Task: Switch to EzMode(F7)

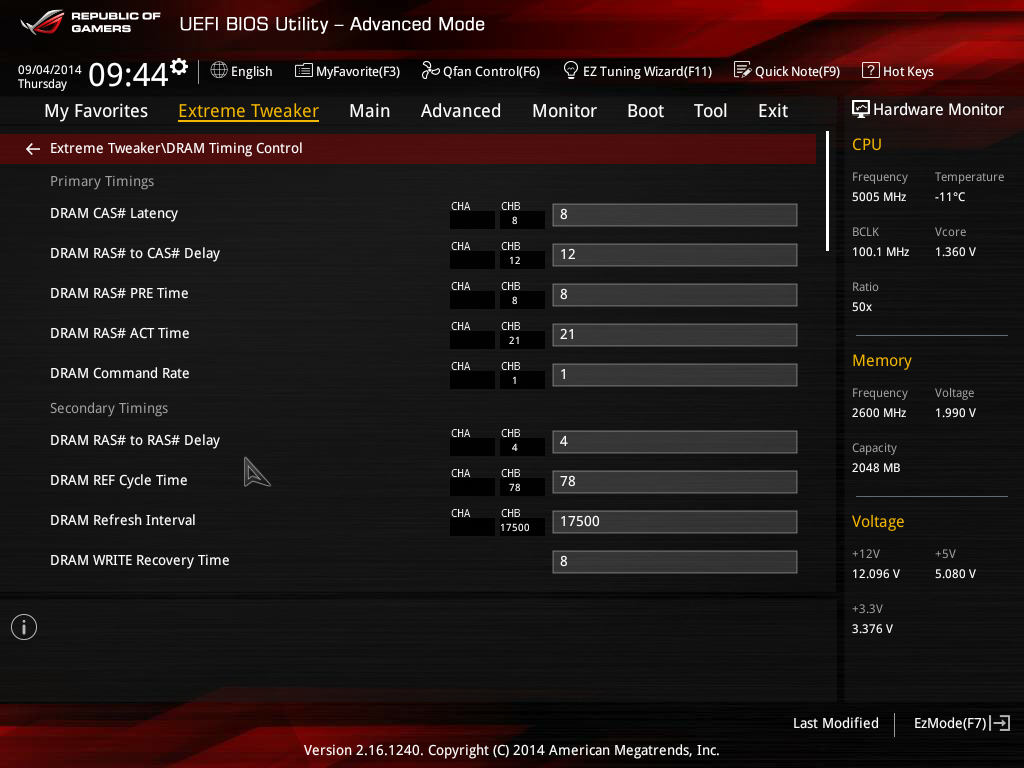Action: click(950, 723)
